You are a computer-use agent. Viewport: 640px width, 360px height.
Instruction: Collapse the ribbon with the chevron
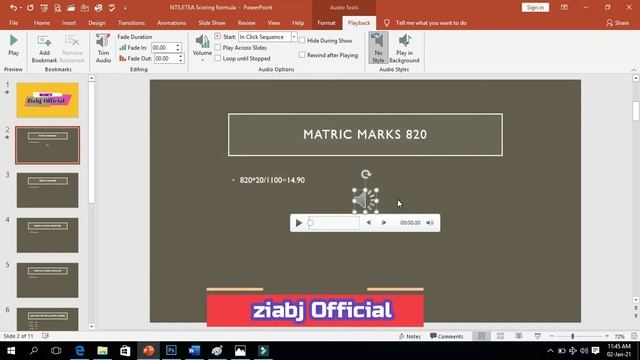[x=633, y=70]
